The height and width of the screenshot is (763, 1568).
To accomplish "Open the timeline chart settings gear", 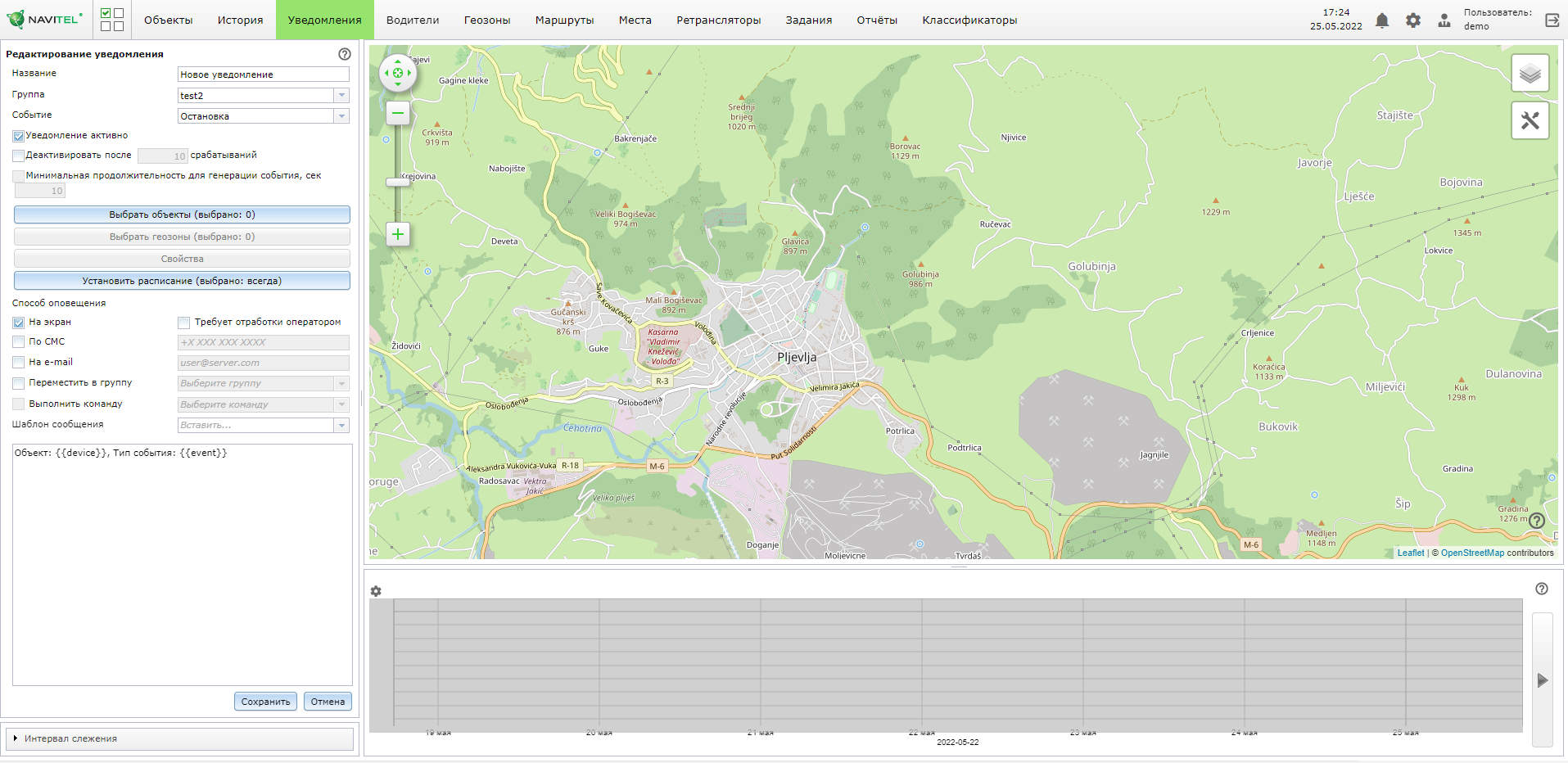I will tap(376, 591).
